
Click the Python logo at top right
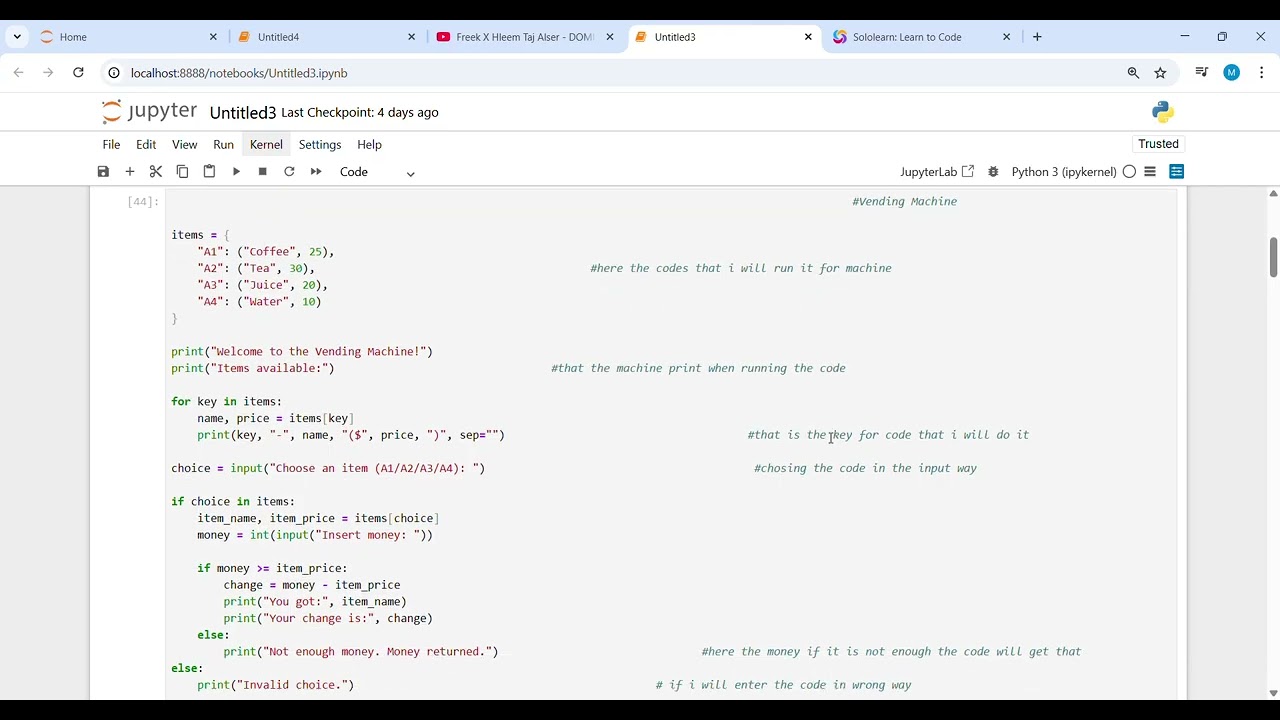click(x=1162, y=112)
